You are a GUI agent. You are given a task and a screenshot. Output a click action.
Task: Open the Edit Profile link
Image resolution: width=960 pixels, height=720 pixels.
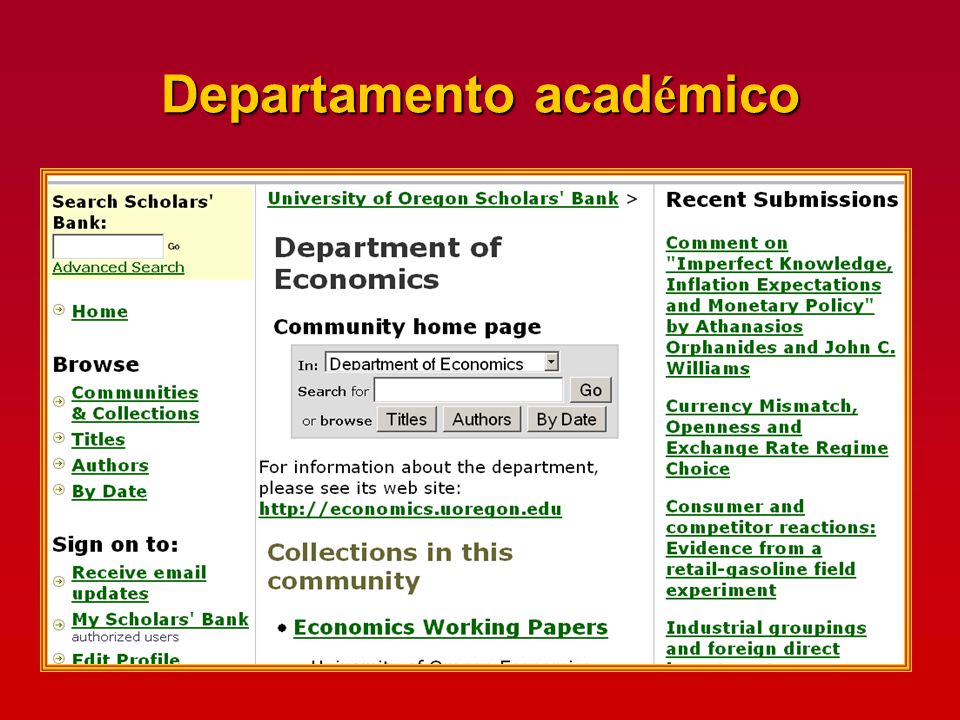[x=126, y=658]
